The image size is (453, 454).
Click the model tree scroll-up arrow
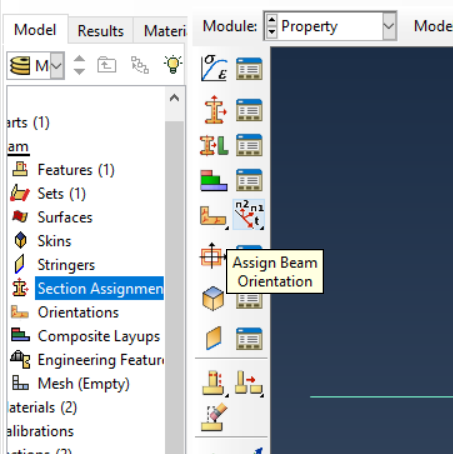click(x=174, y=98)
